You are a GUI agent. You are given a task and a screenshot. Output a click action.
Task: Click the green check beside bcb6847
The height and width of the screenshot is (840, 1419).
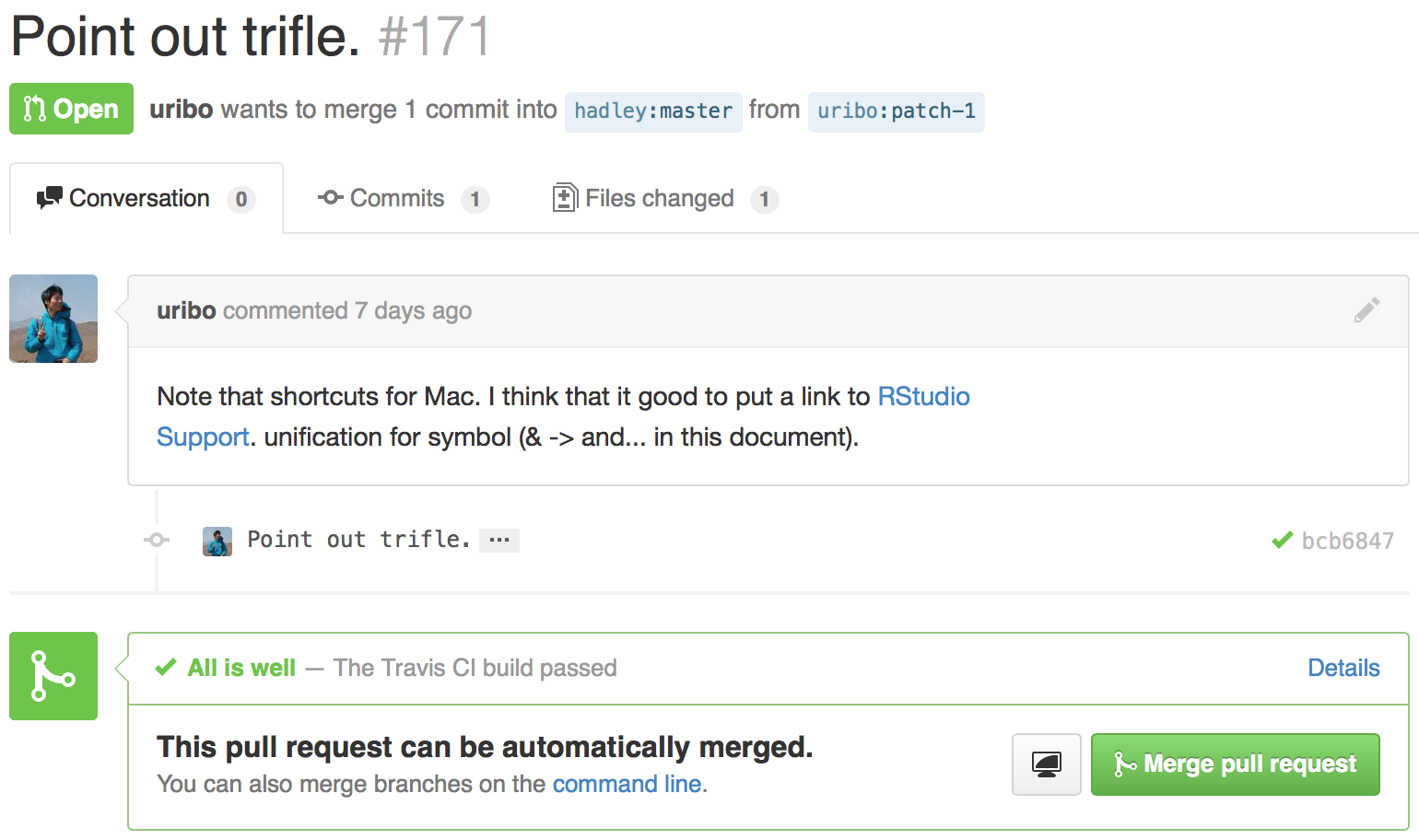[x=1282, y=541]
